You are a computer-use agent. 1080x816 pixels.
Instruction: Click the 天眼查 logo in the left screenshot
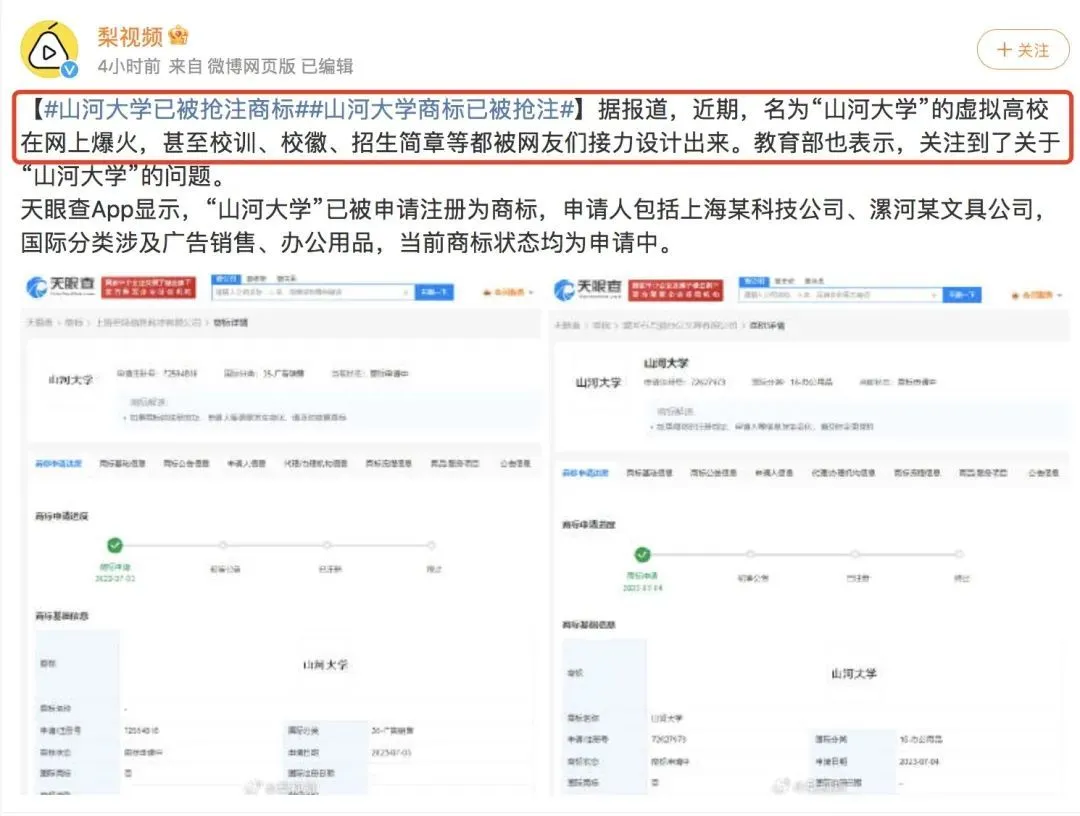[x=61, y=286]
